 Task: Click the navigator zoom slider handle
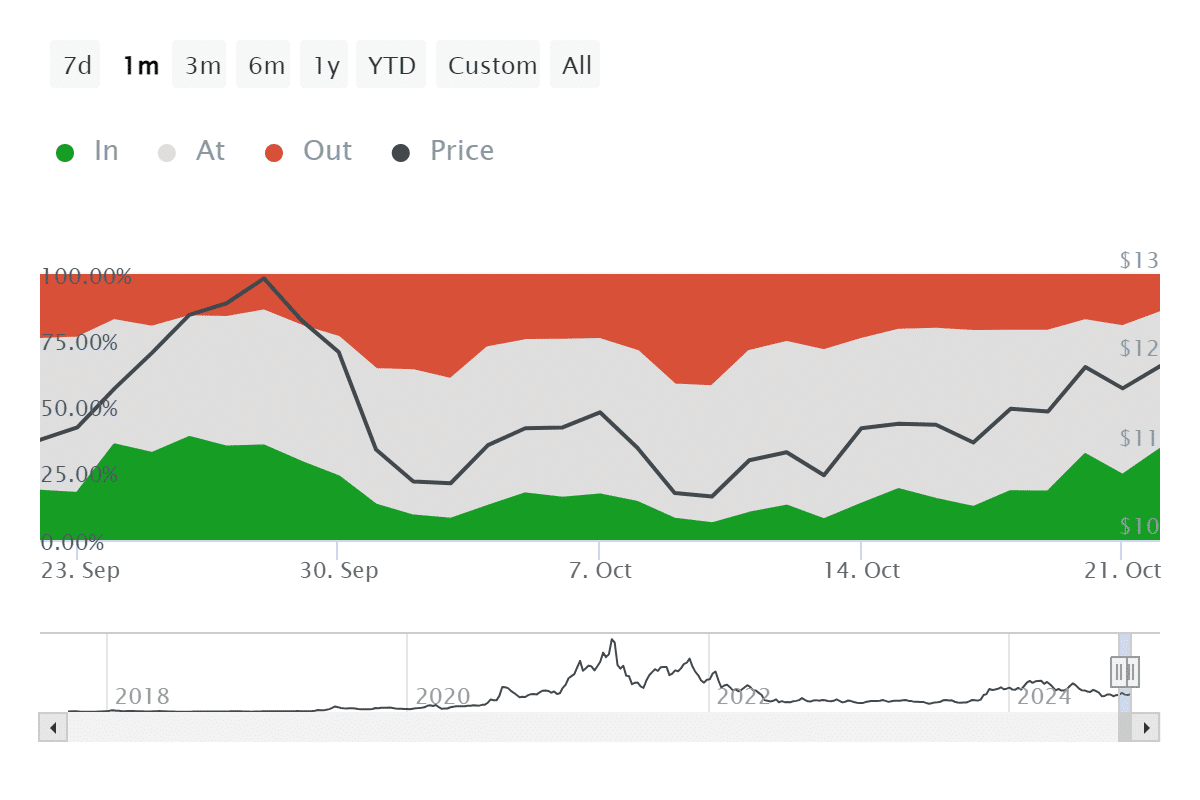click(1124, 673)
